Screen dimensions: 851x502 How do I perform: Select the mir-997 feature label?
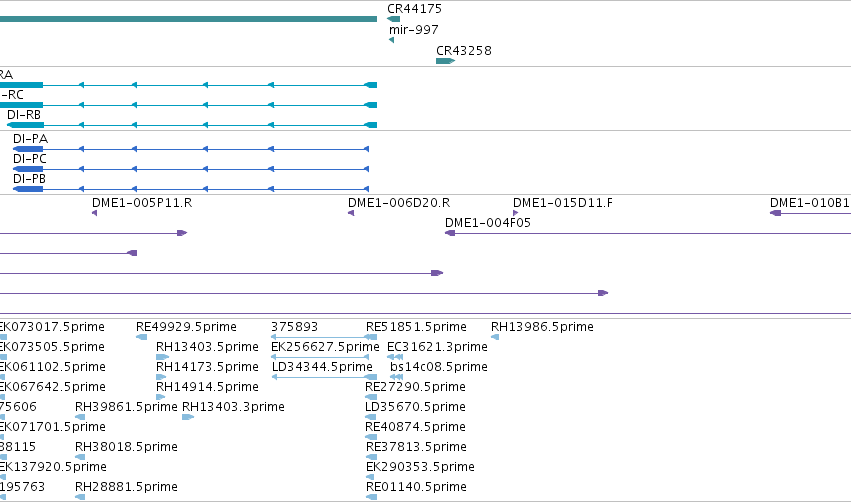414,30
